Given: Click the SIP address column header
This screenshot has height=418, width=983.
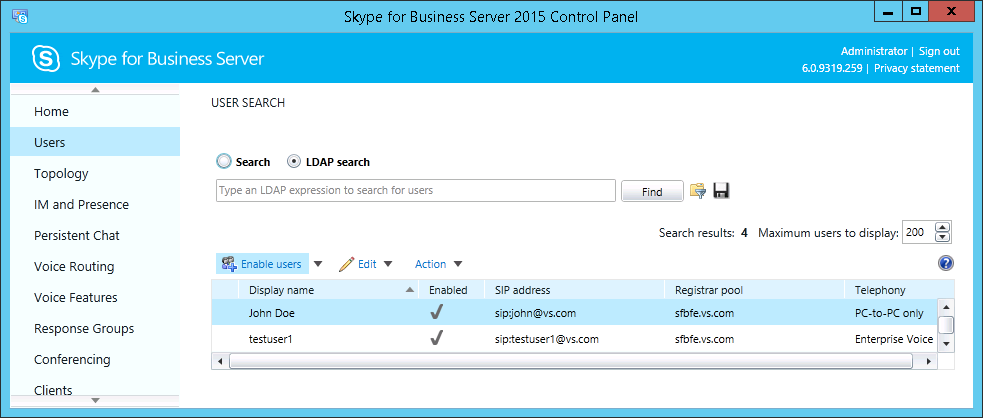Looking at the screenshot, I should pos(574,290).
